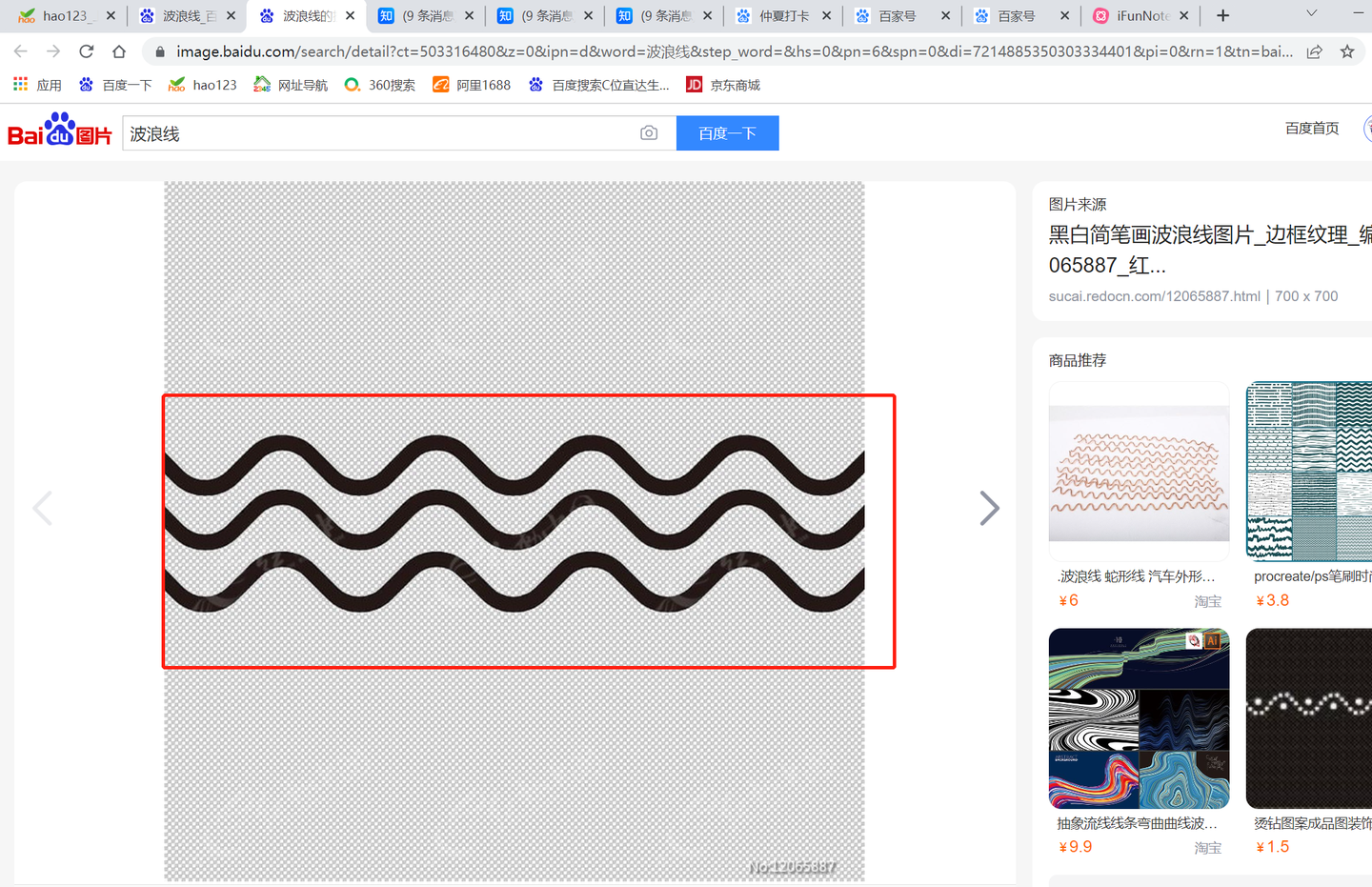Reload the current page
The image size is (1372, 887).
tap(86, 51)
